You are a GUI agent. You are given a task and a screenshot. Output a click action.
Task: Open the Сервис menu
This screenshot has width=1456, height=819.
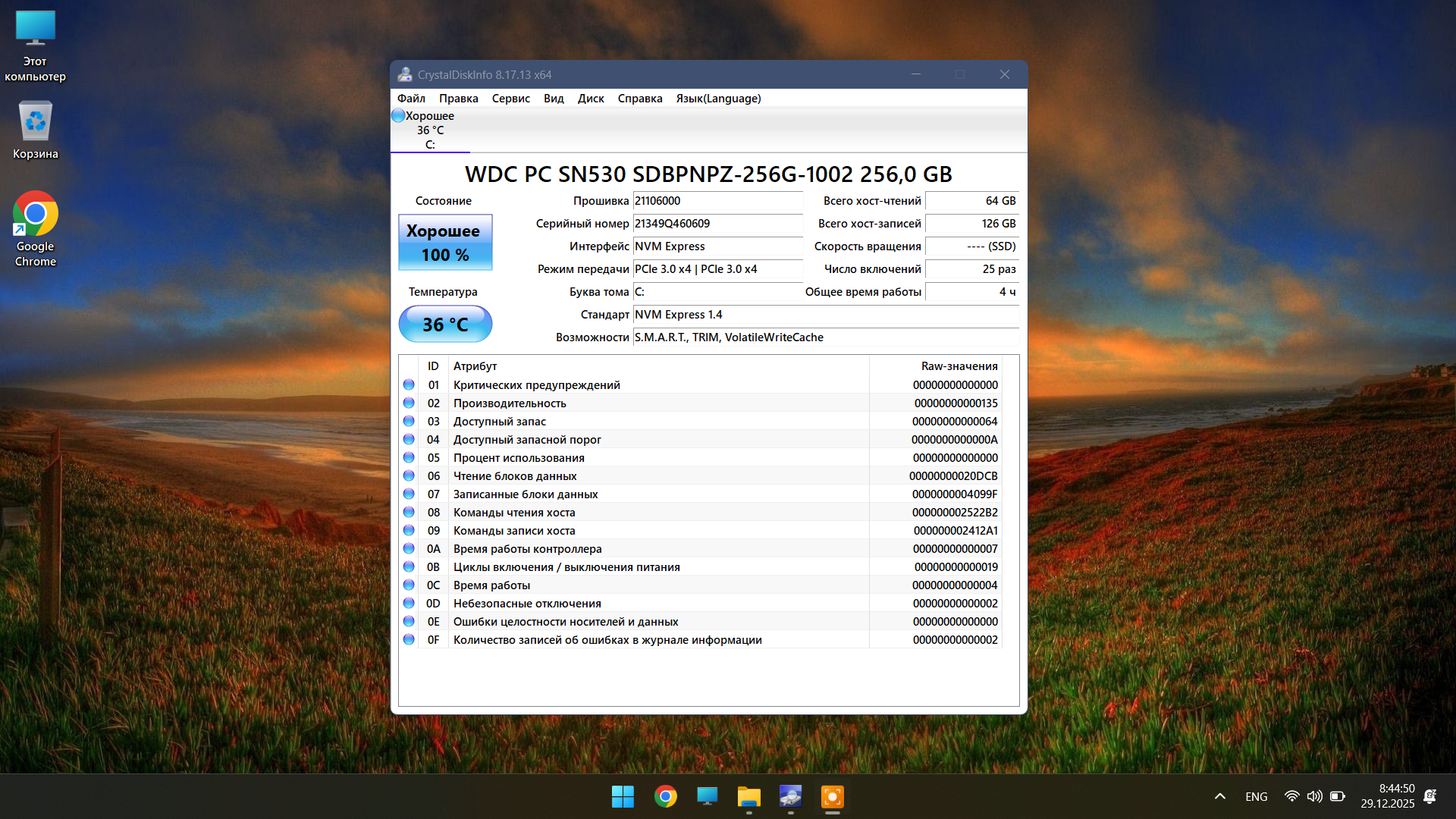point(510,99)
